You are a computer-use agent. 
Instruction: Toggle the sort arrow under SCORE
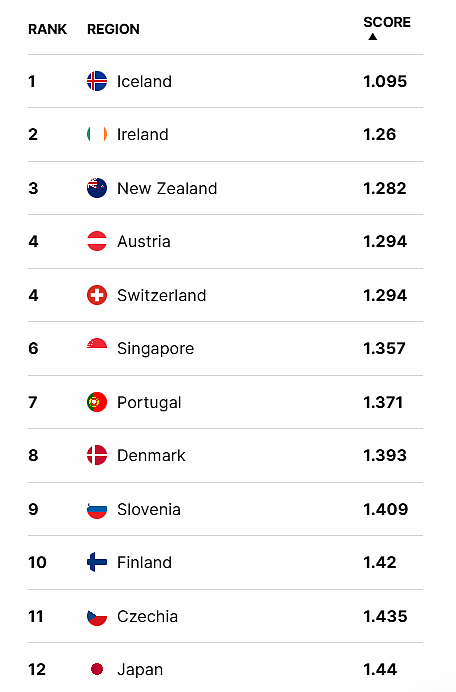coord(373,37)
